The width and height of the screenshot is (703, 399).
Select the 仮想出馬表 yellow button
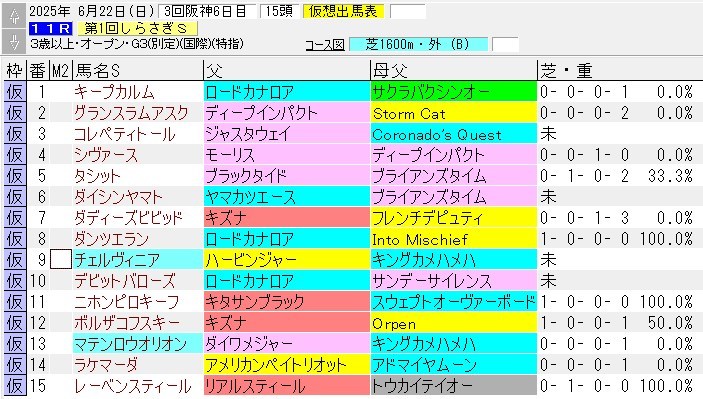[x=343, y=11]
